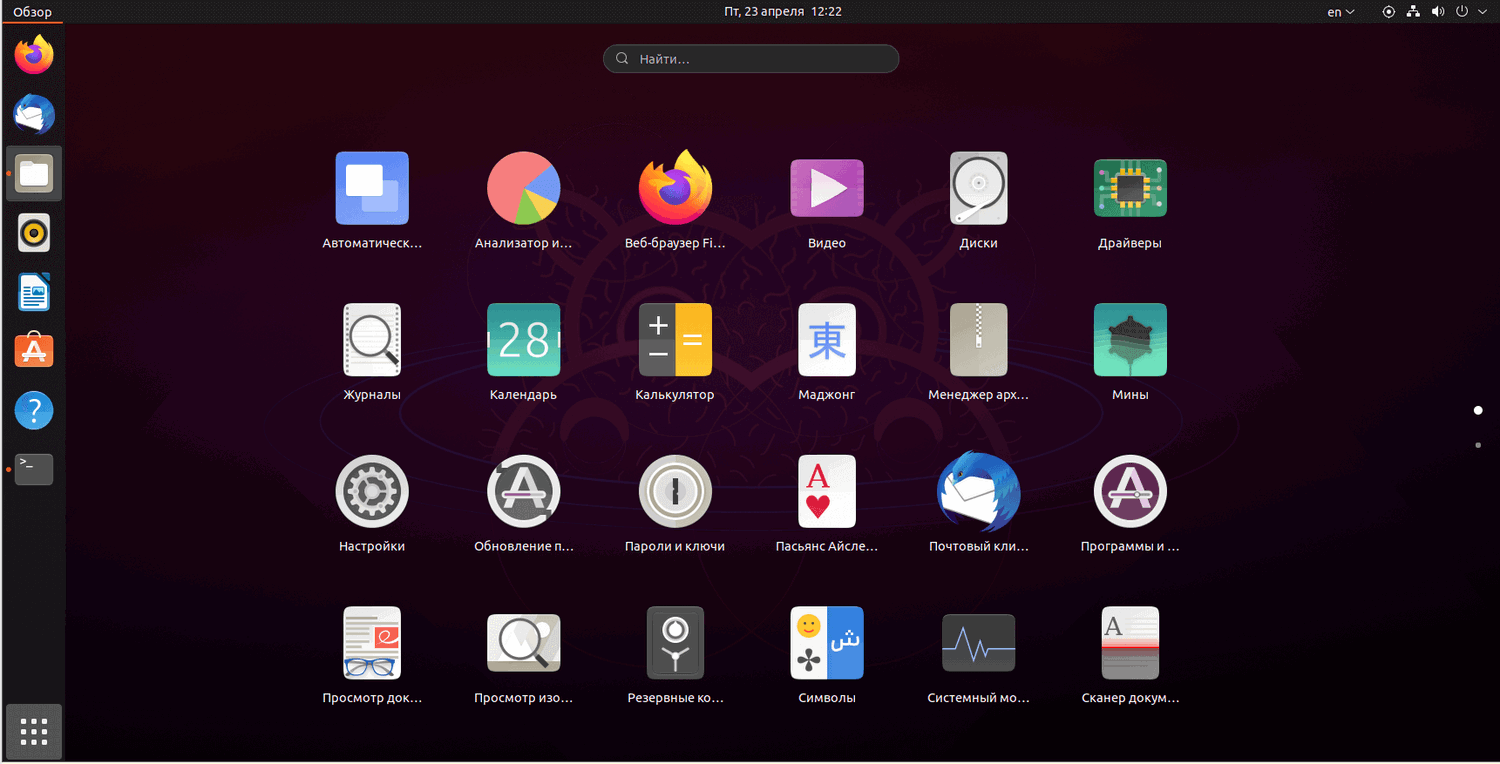Start Пасьянс Айсле… solitaire
Screen dimensions: 1500x764
pos(827,492)
